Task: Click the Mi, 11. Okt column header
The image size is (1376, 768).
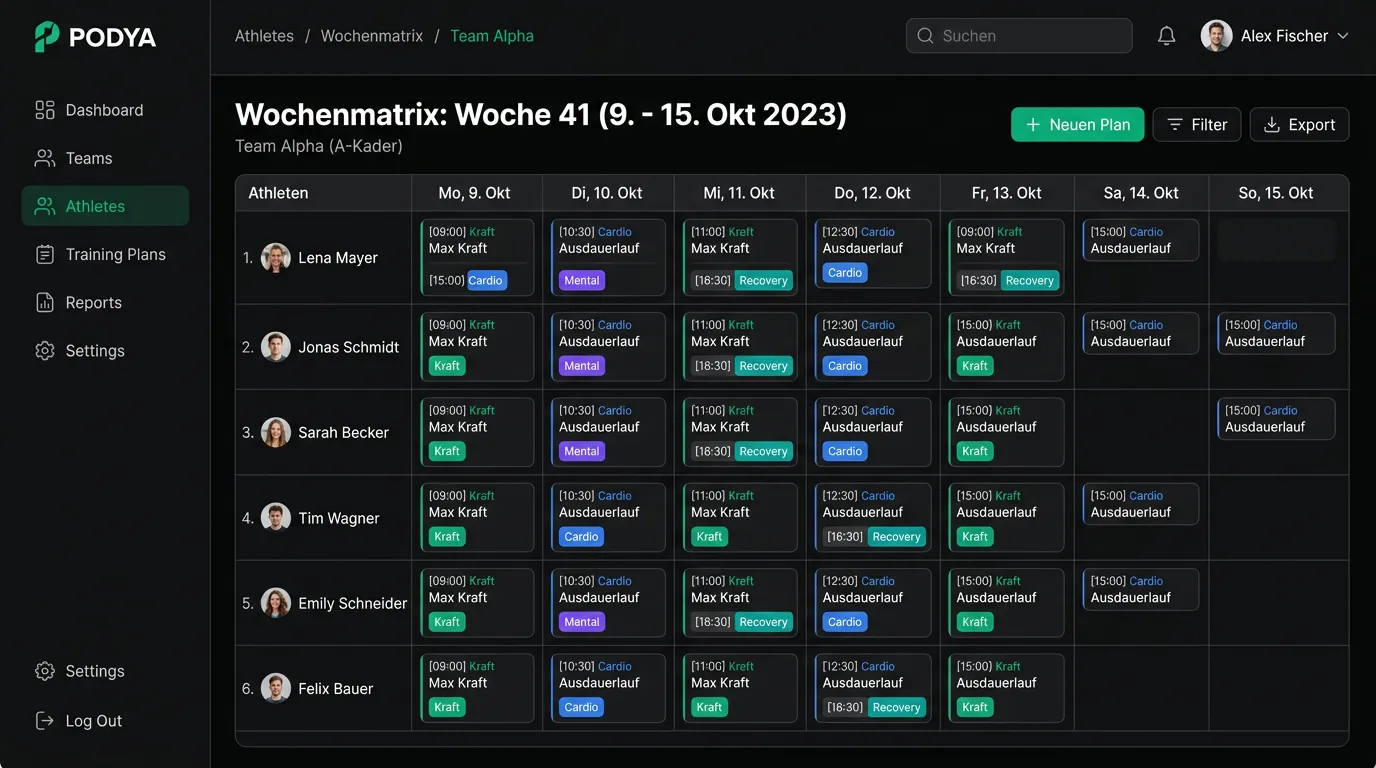Action: click(x=739, y=193)
